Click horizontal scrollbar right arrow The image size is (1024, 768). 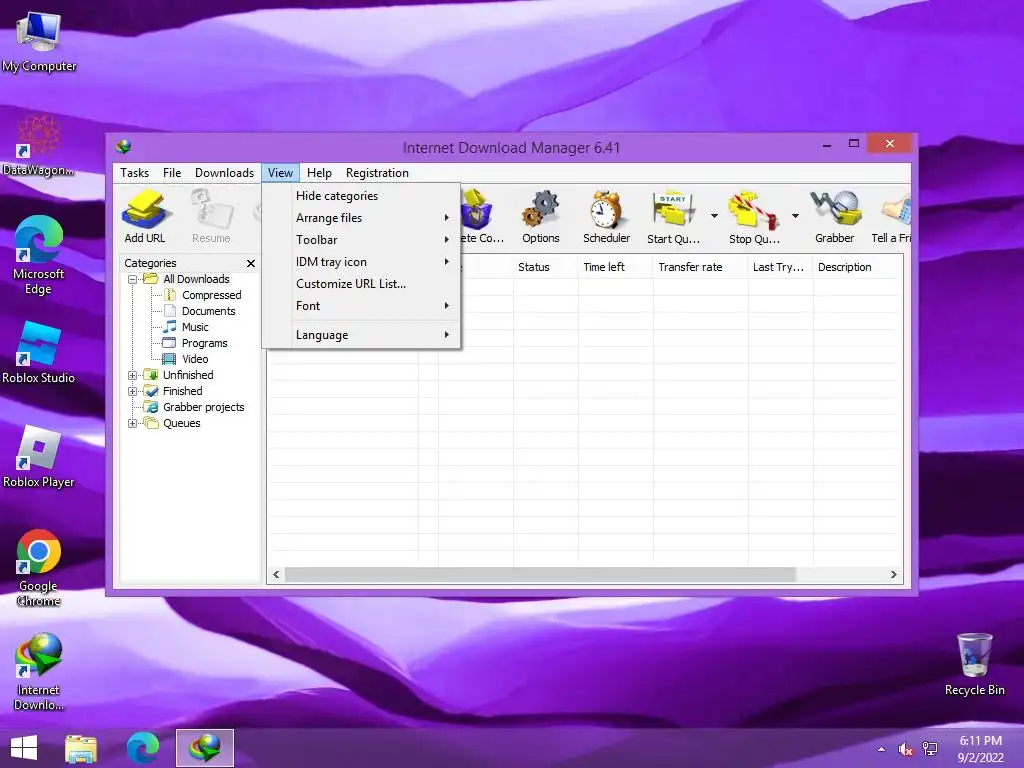pos(893,575)
